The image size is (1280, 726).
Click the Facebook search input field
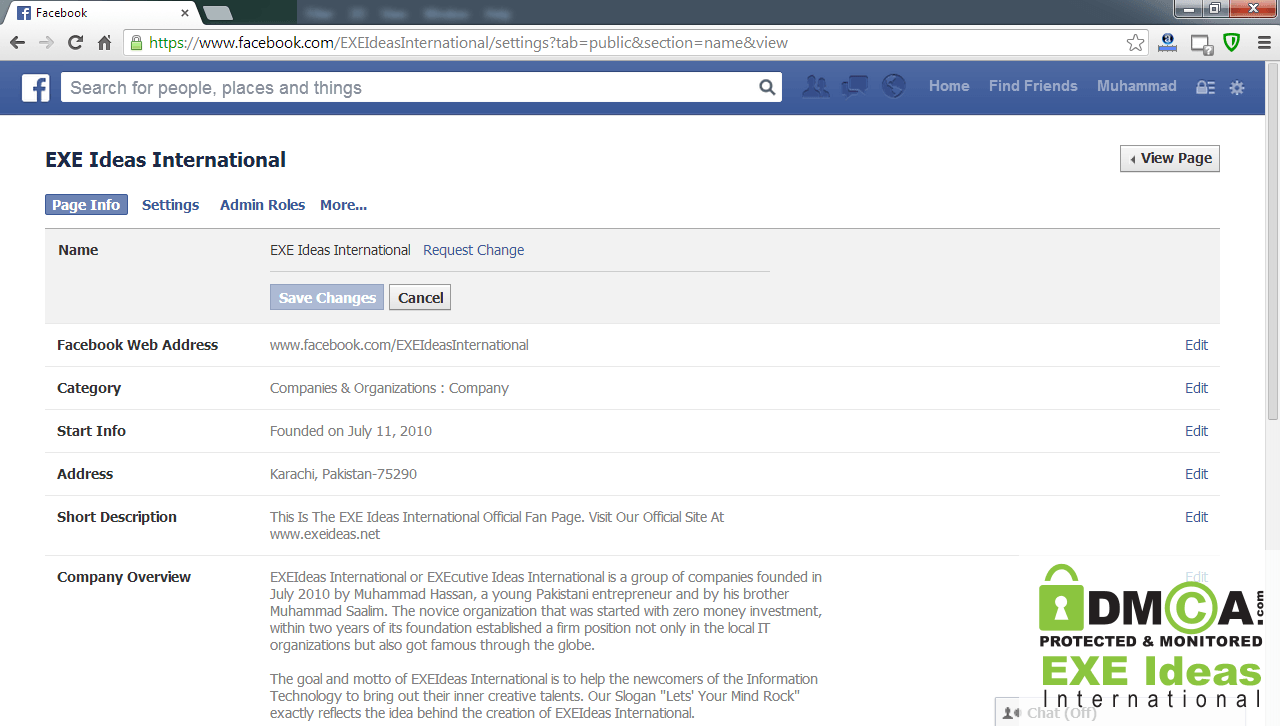(x=410, y=88)
